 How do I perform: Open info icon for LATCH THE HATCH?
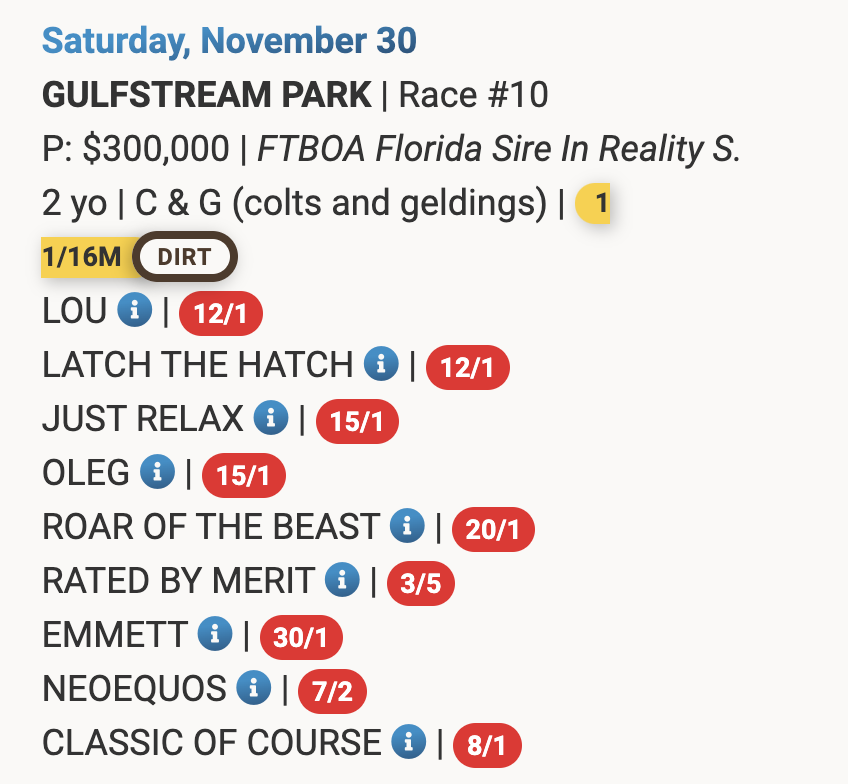tap(381, 365)
